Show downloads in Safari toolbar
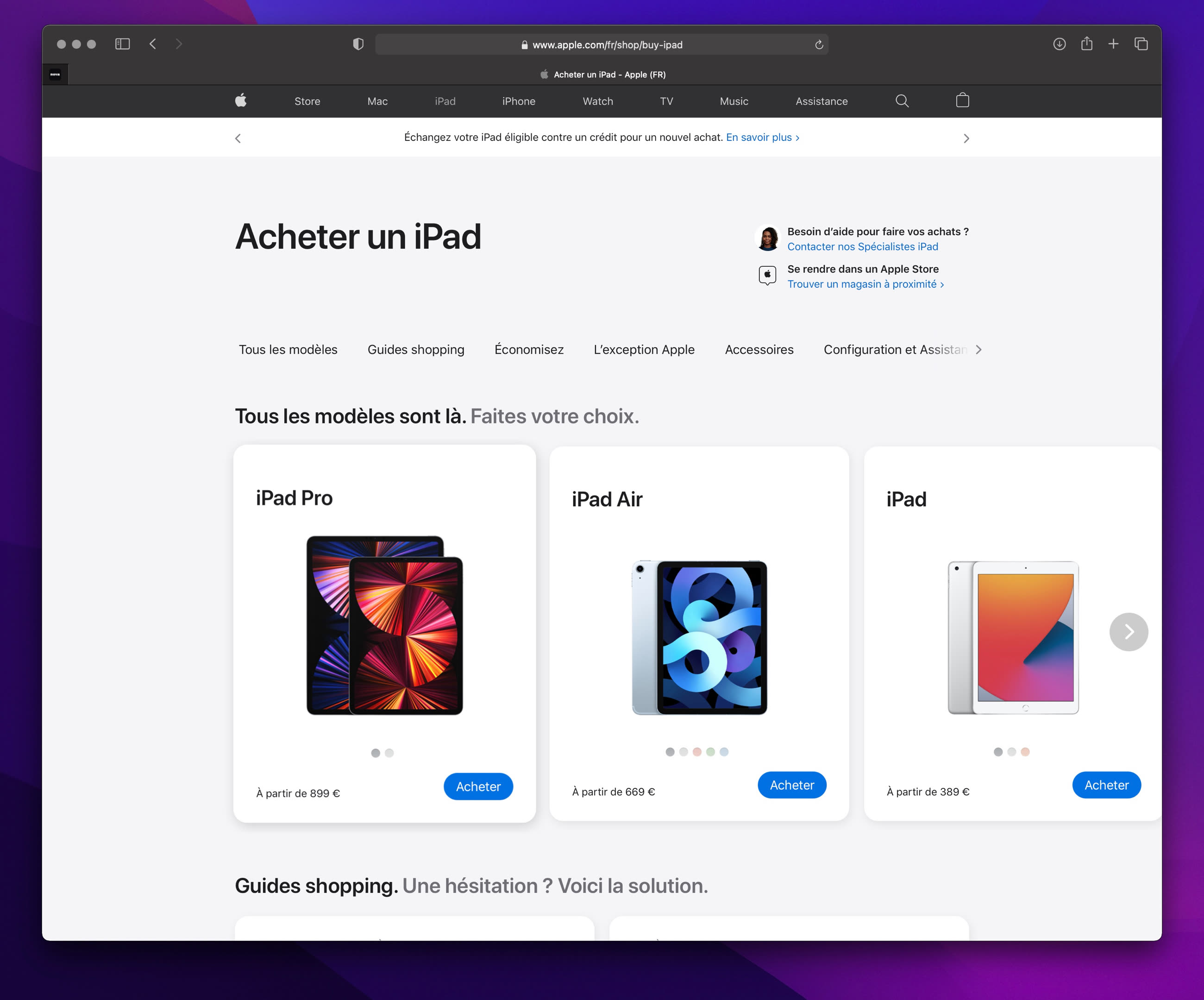Viewport: 1204px width, 1000px height. (x=1059, y=44)
